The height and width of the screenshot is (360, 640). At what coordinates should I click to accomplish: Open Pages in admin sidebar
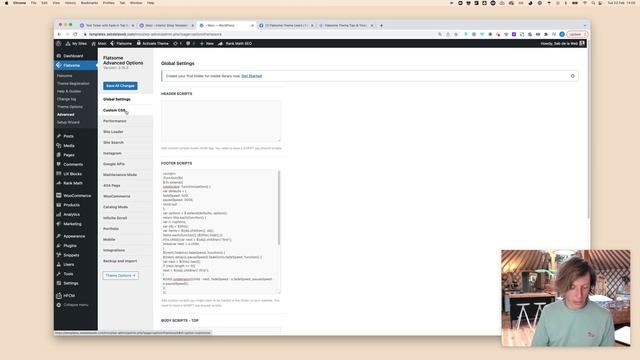[69, 155]
